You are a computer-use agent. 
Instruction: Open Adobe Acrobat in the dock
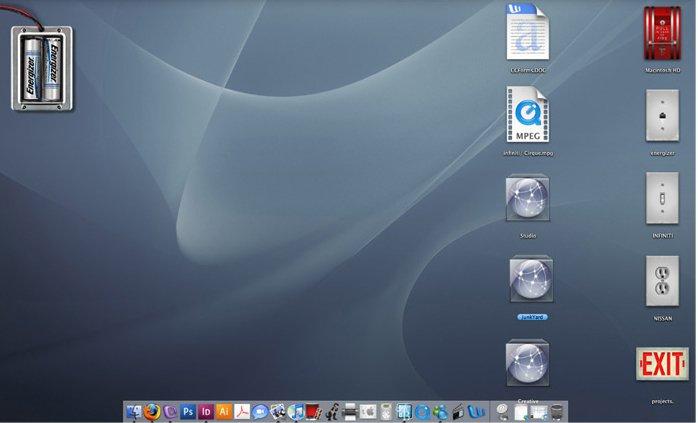pos(242,412)
